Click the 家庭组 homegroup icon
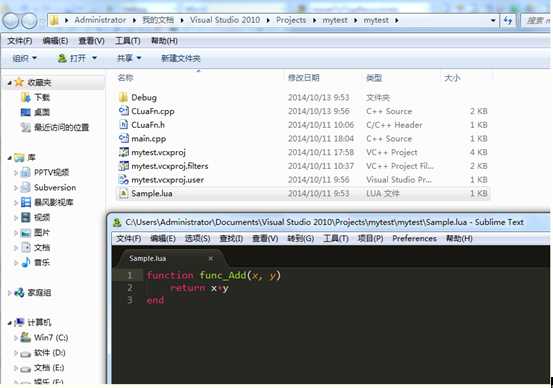The width and height of the screenshot is (553, 388). 20,292
